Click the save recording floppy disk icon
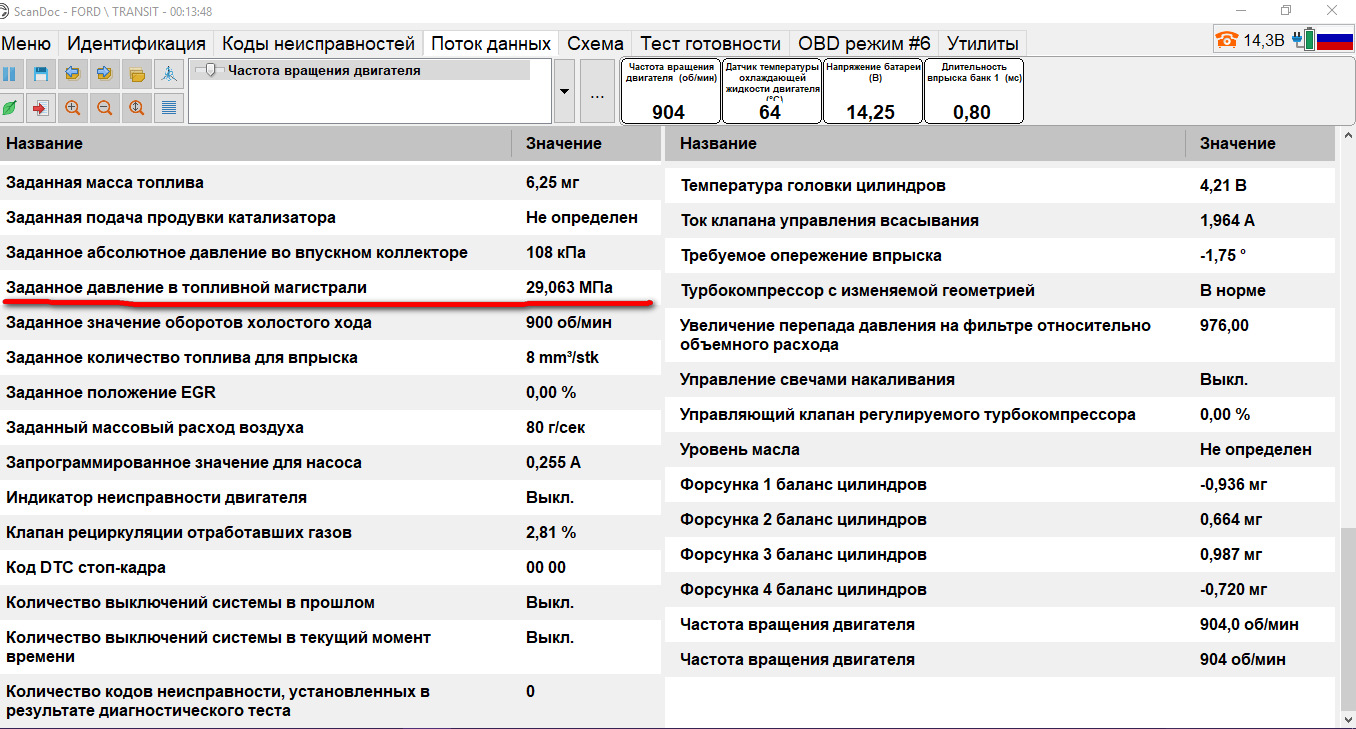The width and height of the screenshot is (1356, 729). pyautogui.click(x=40, y=74)
